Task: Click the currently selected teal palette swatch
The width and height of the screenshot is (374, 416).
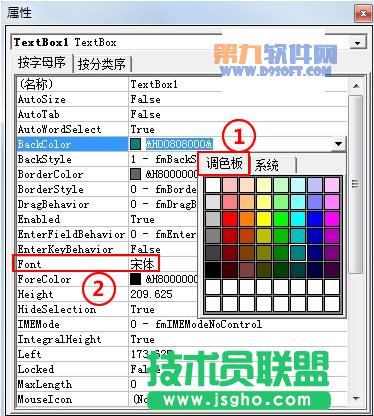Action: click(x=298, y=253)
